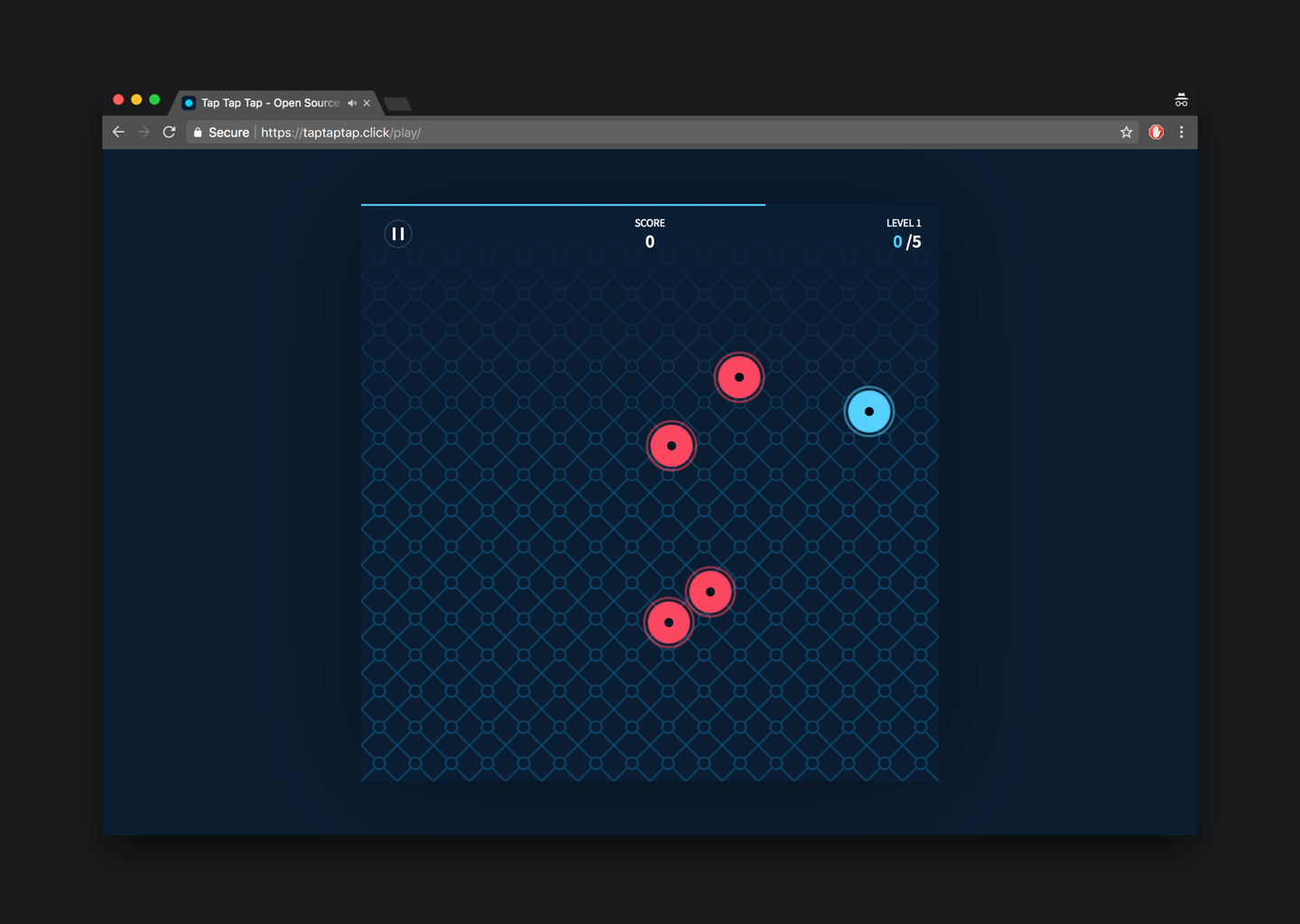Tap the blue target circle

(868, 411)
